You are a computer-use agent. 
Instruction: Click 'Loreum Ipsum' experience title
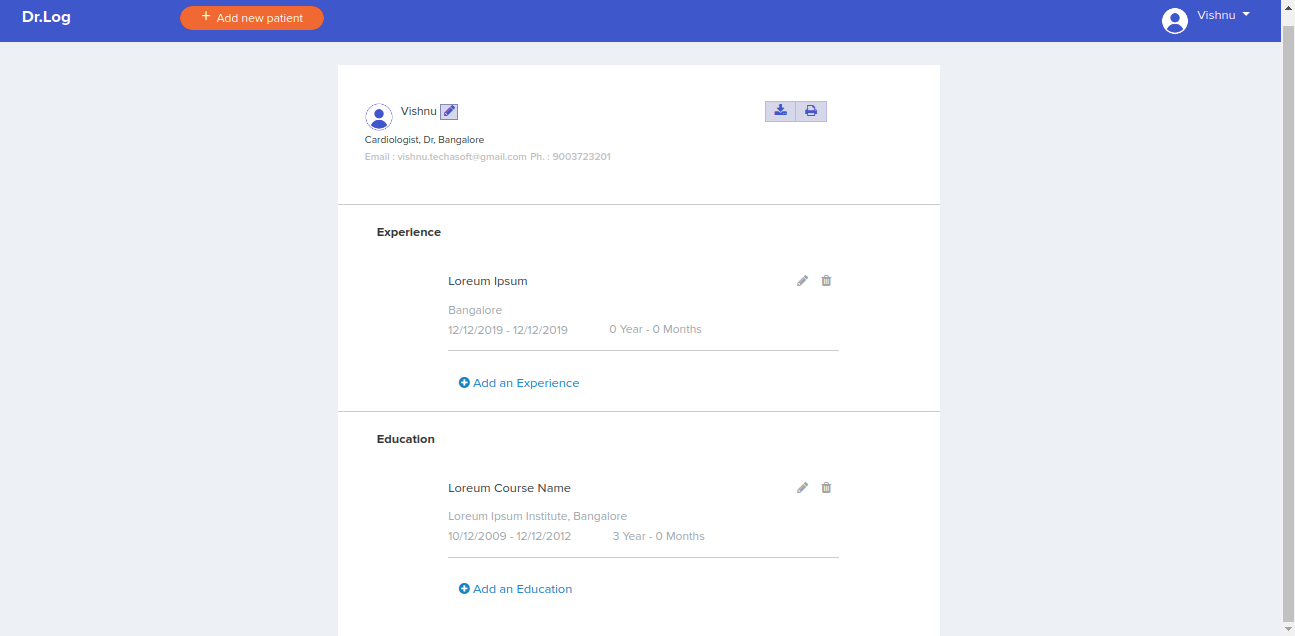[488, 281]
